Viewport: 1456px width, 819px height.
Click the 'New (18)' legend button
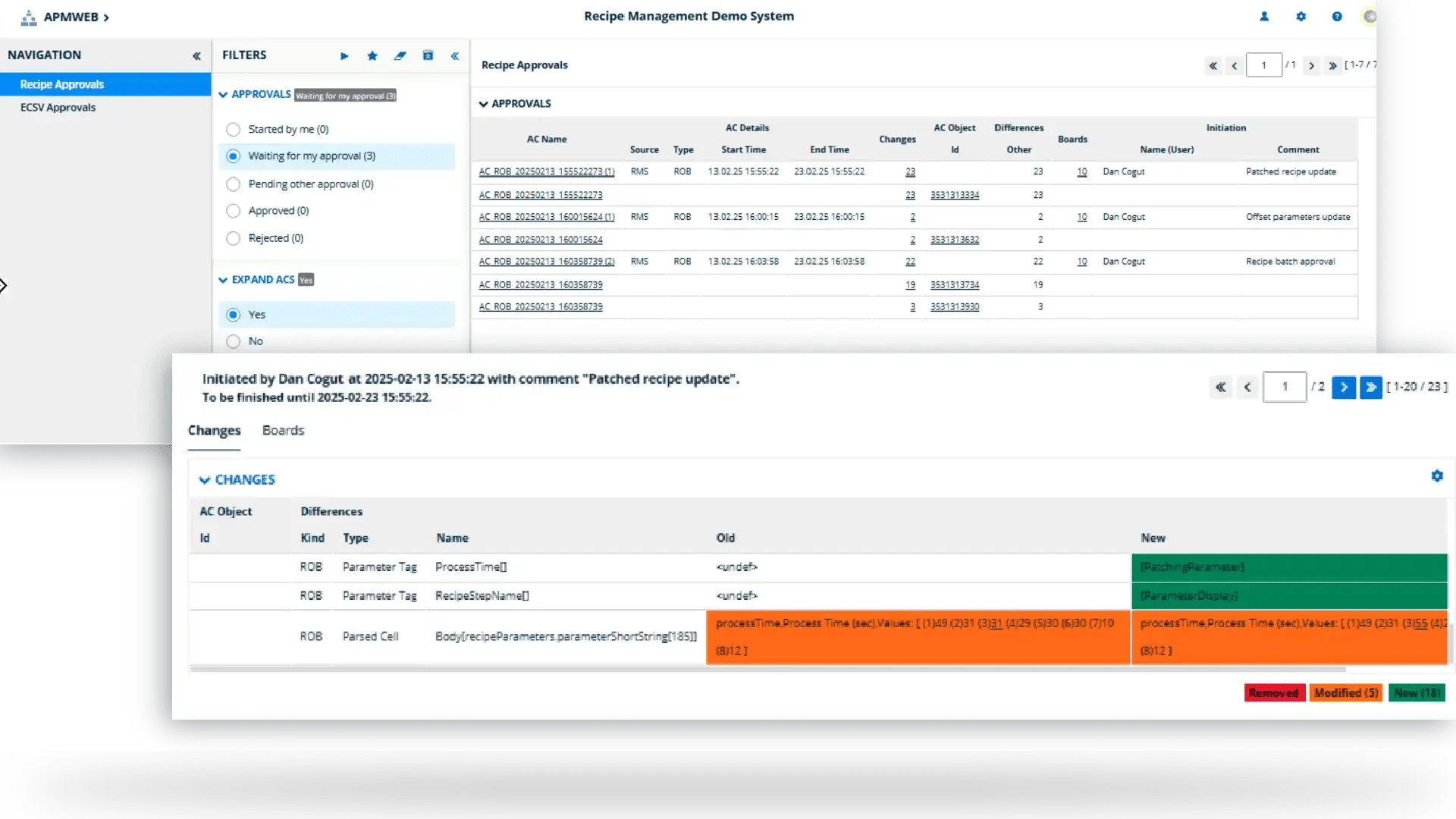(x=1417, y=692)
